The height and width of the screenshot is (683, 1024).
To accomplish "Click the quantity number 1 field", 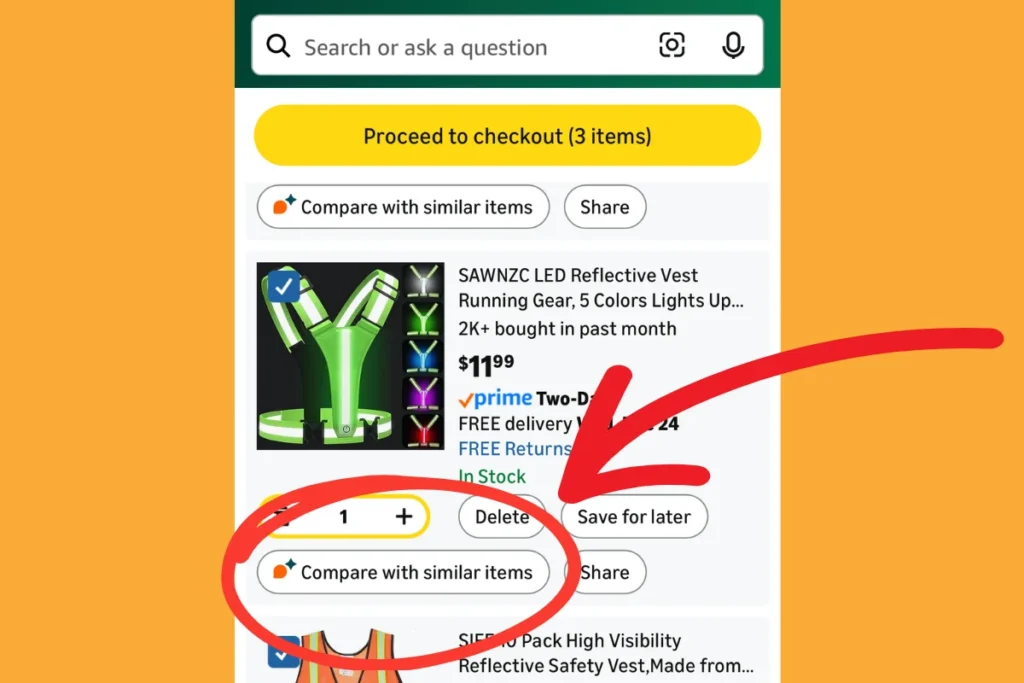I will click(x=344, y=517).
